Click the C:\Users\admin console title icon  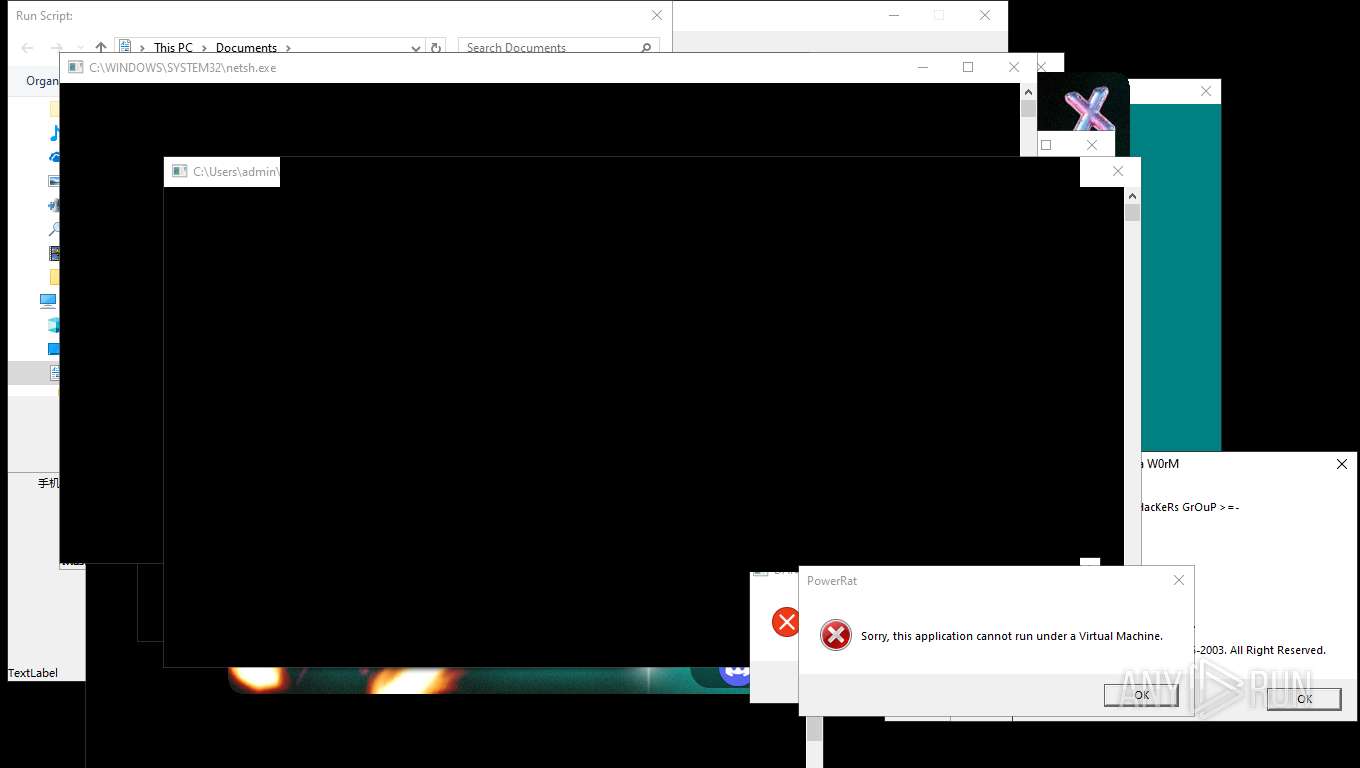[179, 171]
